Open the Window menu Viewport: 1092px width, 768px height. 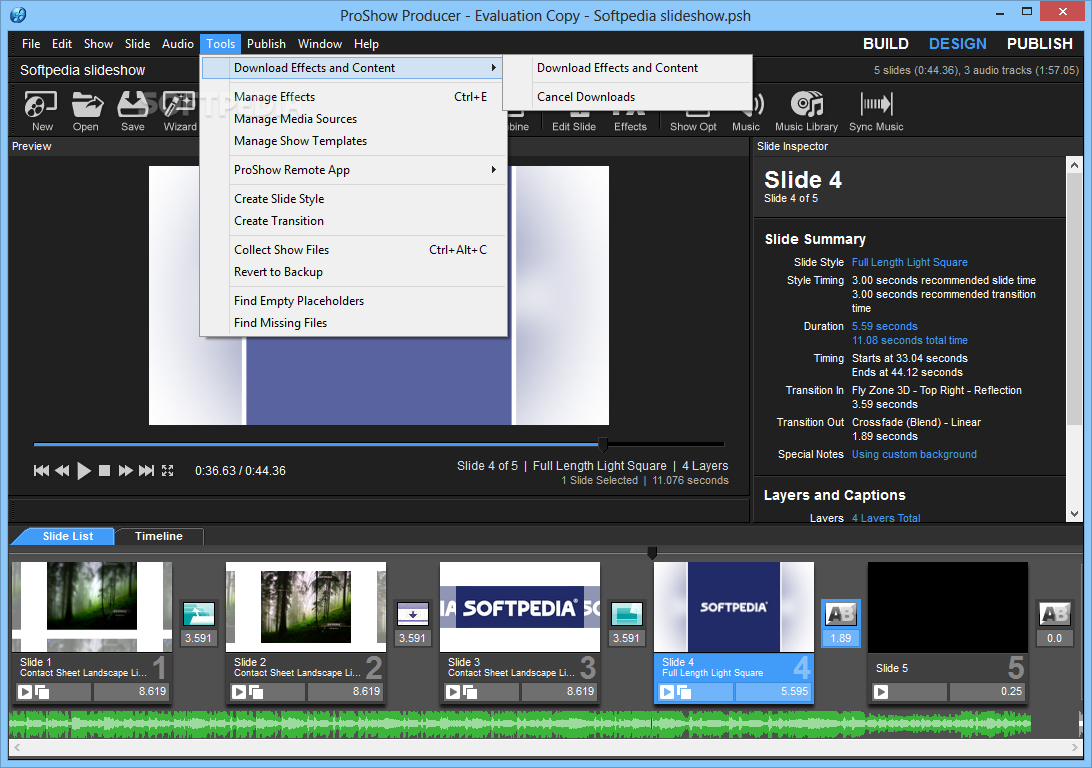(x=320, y=44)
